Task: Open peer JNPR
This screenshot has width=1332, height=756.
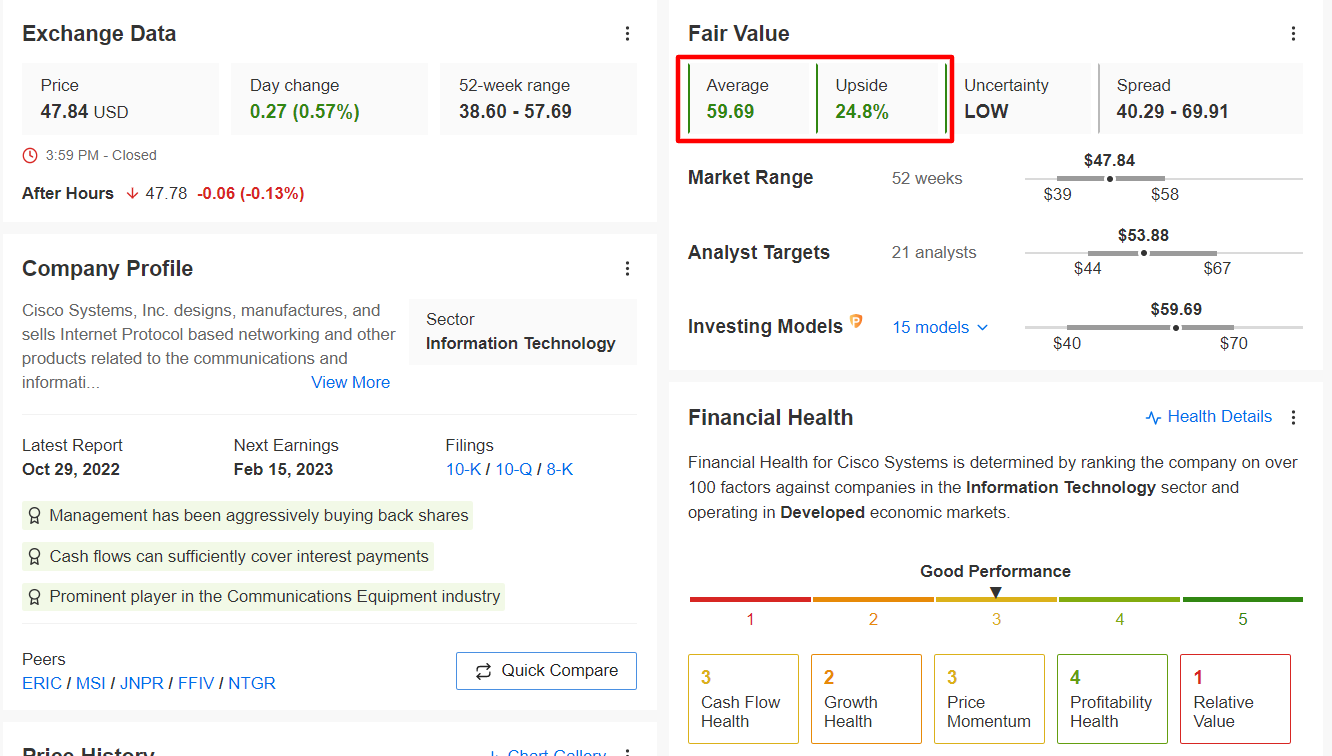Action: [x=142, y=684]
